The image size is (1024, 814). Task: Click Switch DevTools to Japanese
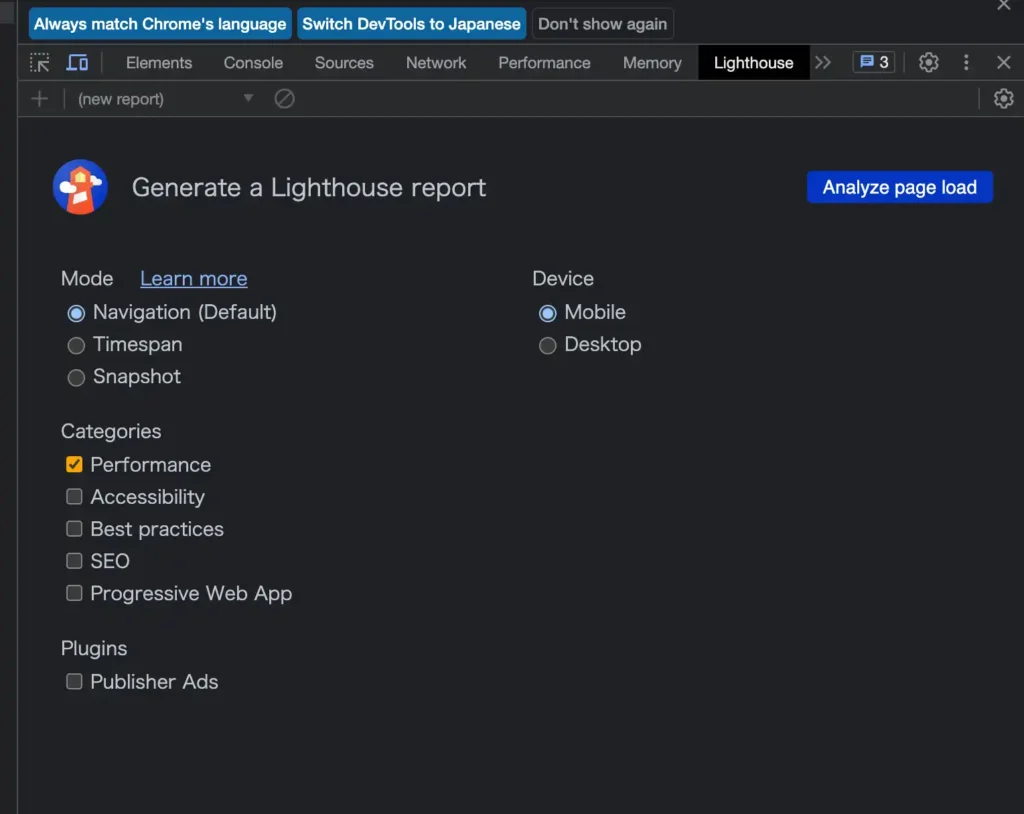tap(410, 23)
